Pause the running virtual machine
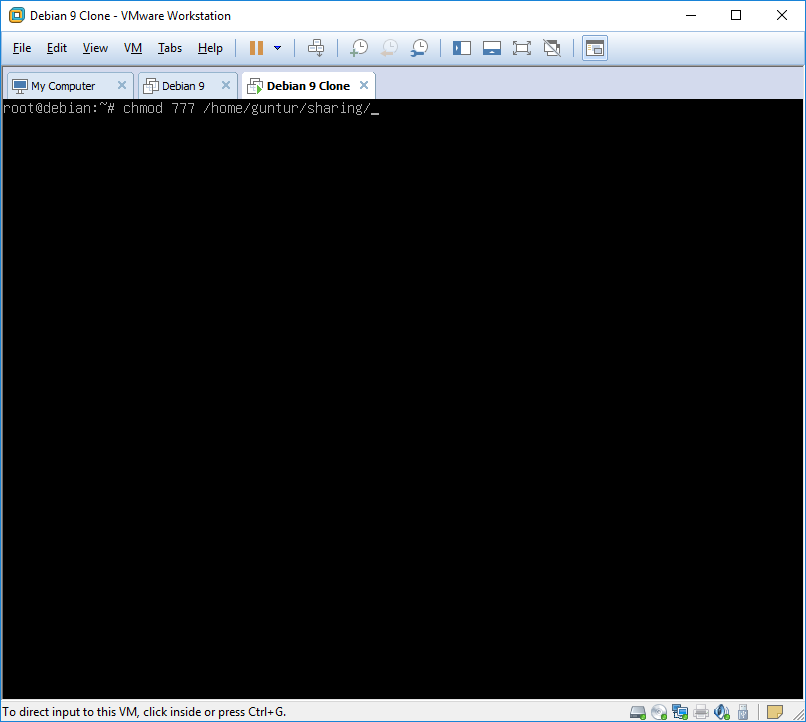The height and width of the screenshot is (722, 806). 256,48
